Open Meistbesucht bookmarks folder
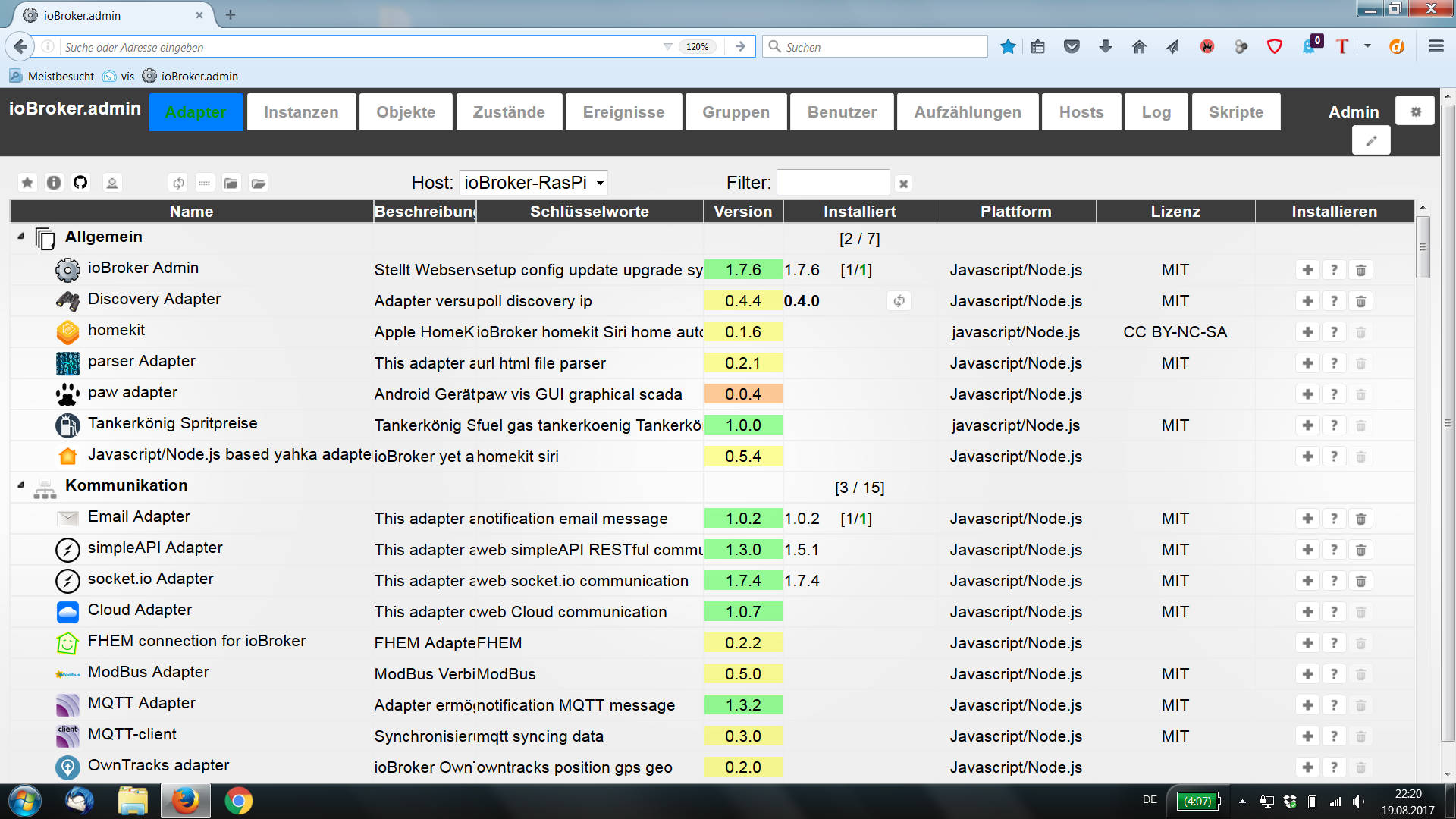The image size is (1456, 819). click(x=52, y=76)
